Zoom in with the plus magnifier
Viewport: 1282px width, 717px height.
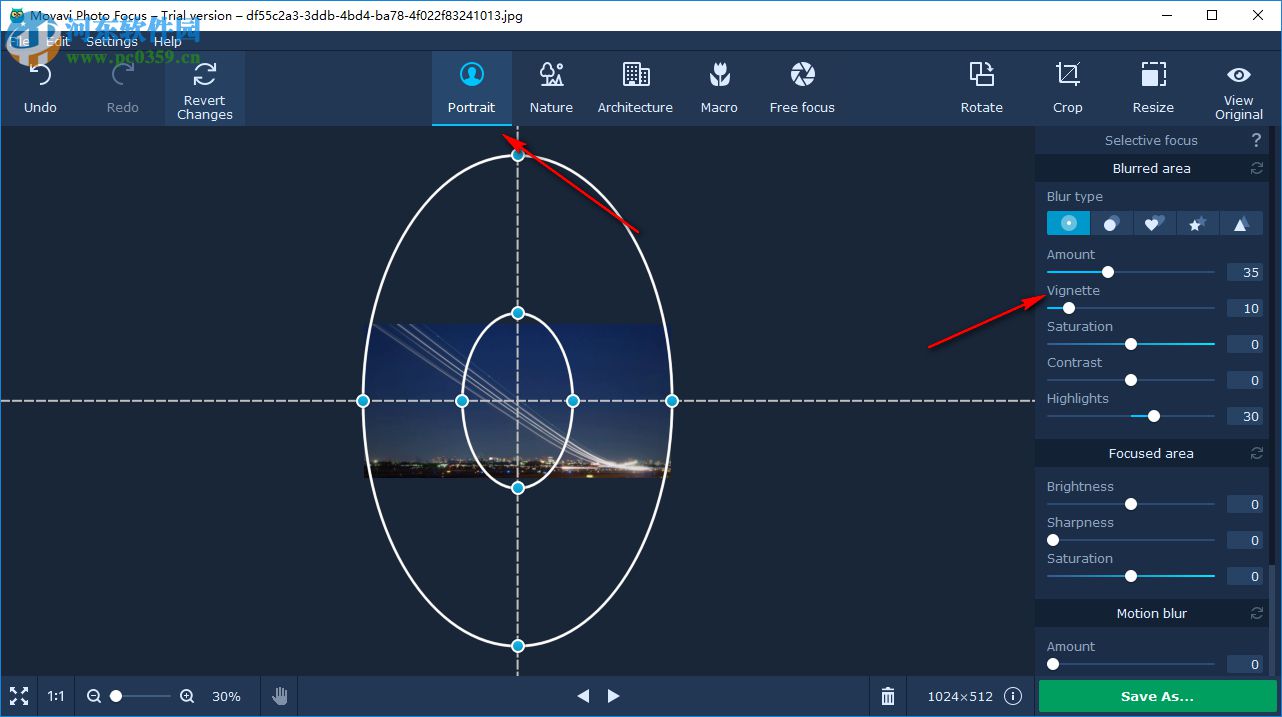pyautogui.click(x=187, y=696)
